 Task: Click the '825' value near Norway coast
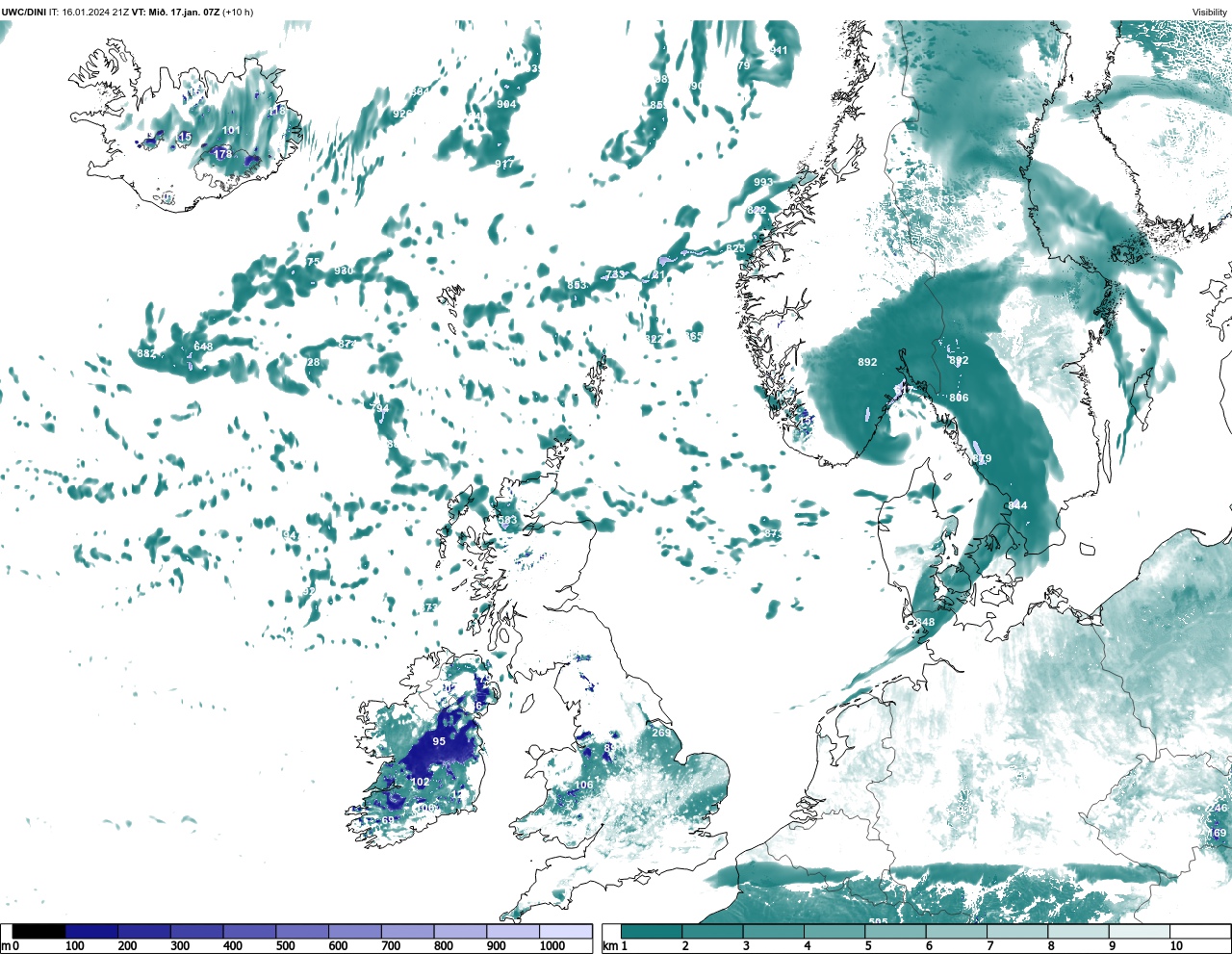pos(735,248)
